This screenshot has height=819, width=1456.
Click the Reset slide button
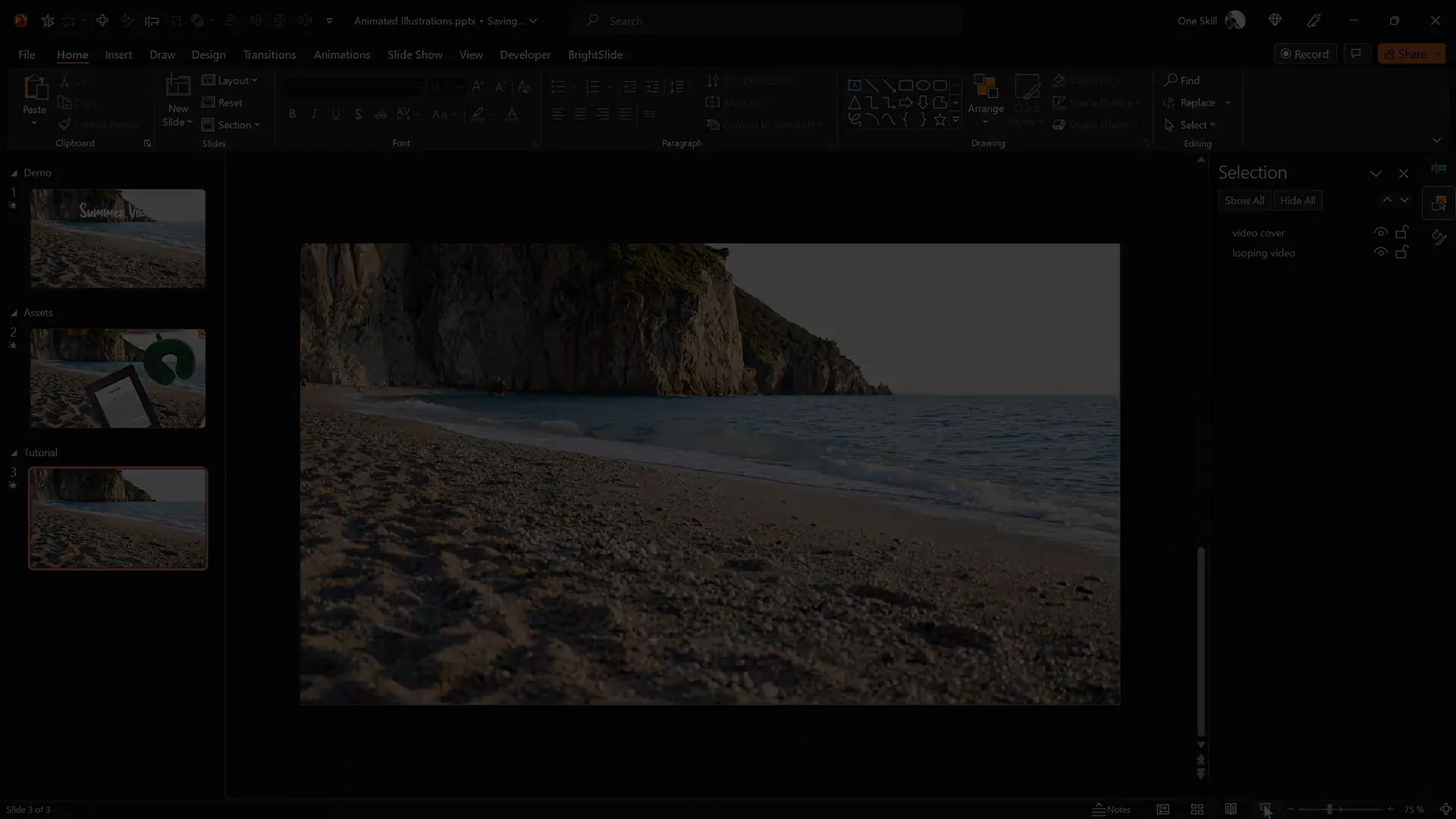pyautogui.click(x=222, y=102)
